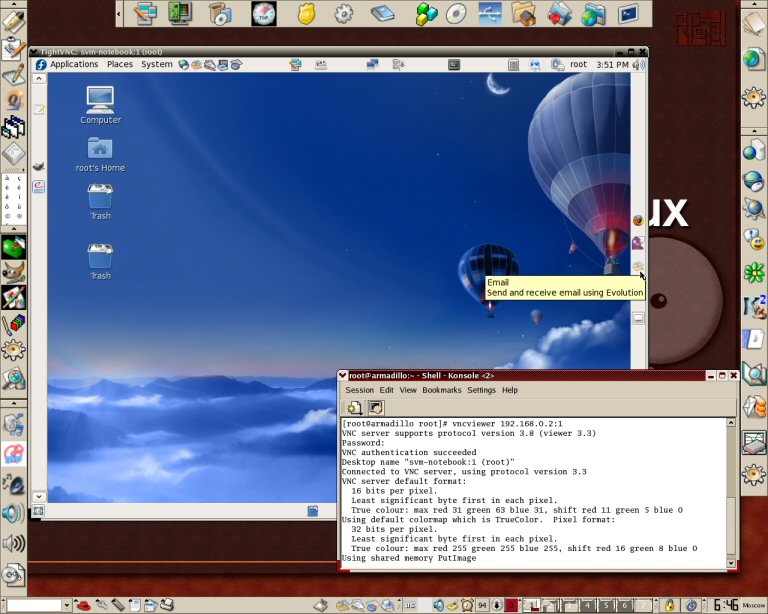Open the Places menu in VNC desktop
768x614 pixels.
click(120, 64)
